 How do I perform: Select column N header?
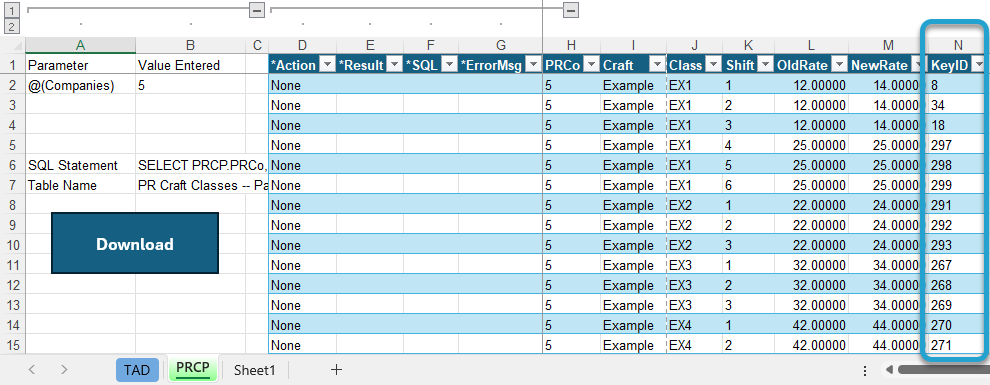click(958, 45)
